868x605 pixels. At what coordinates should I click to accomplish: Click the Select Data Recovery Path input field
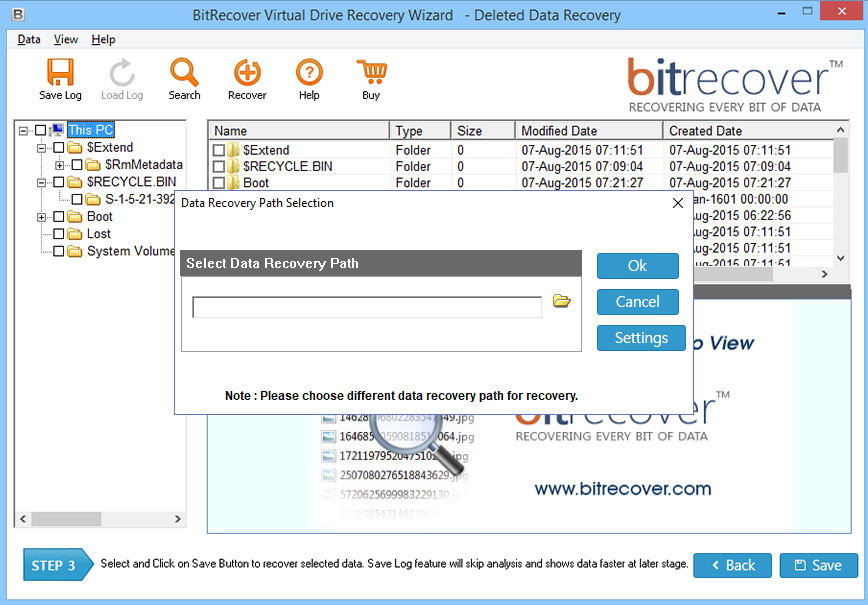click(x=367, y=307)
